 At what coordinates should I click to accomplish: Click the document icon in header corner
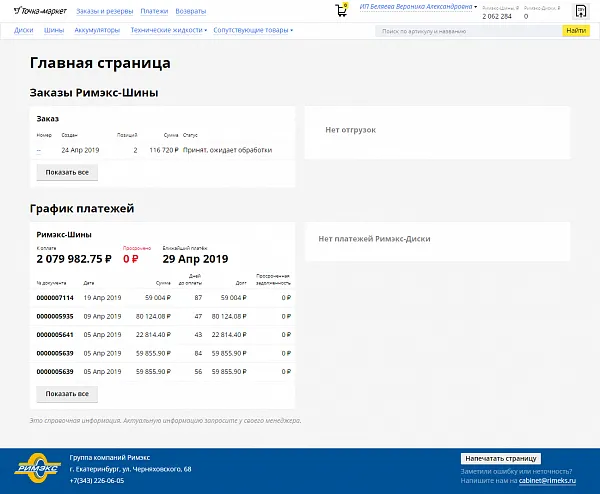click(580, 11)
